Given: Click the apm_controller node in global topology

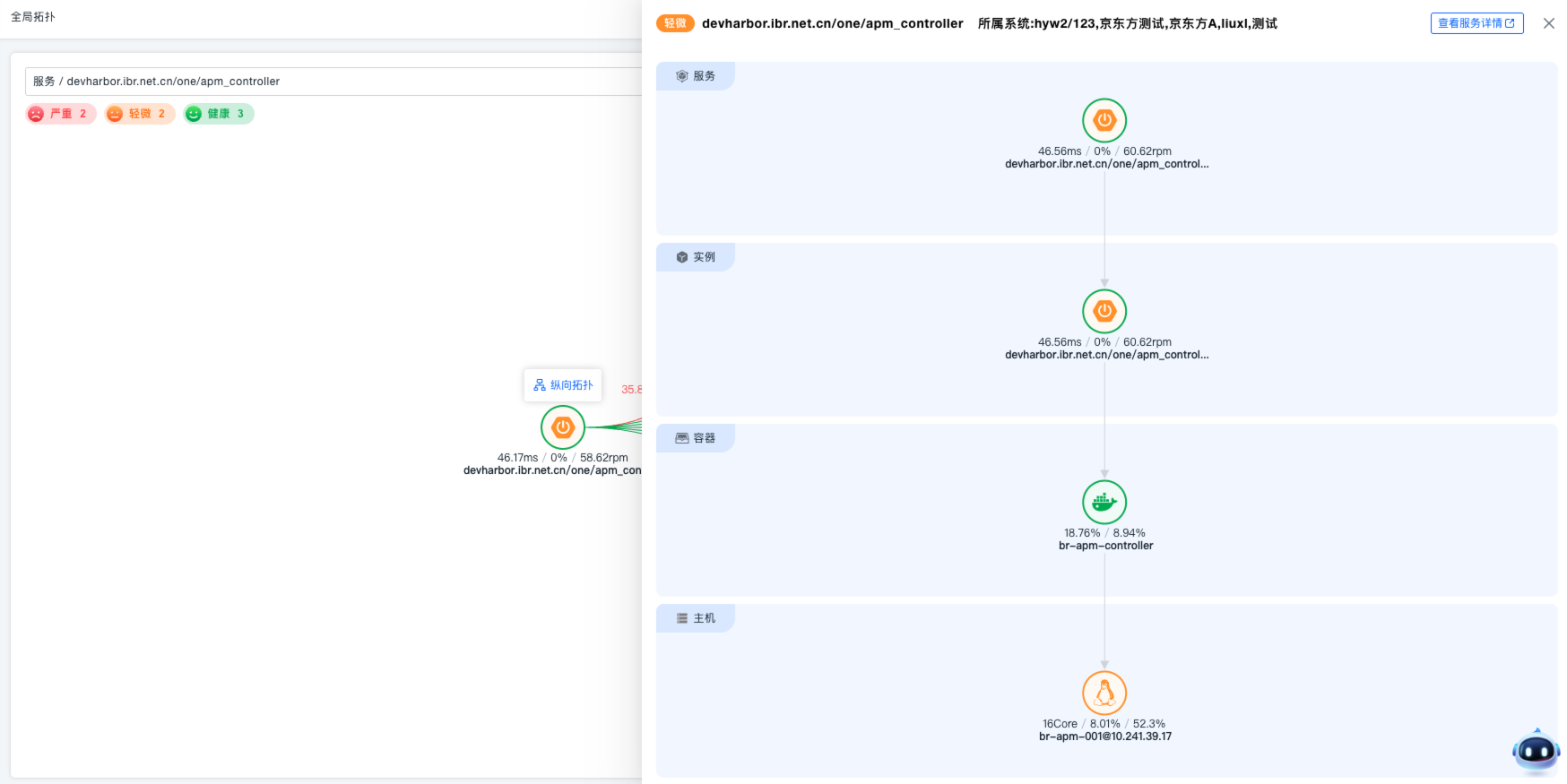Looking at the screenshot, I should coord(563,427).
